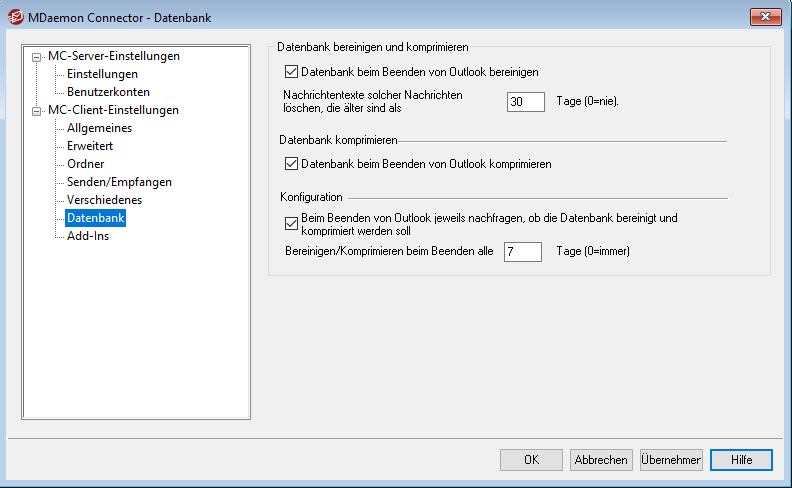Show the Add-Ins settings page
This screenshot has height=488, width=792.
click(88, 236)
